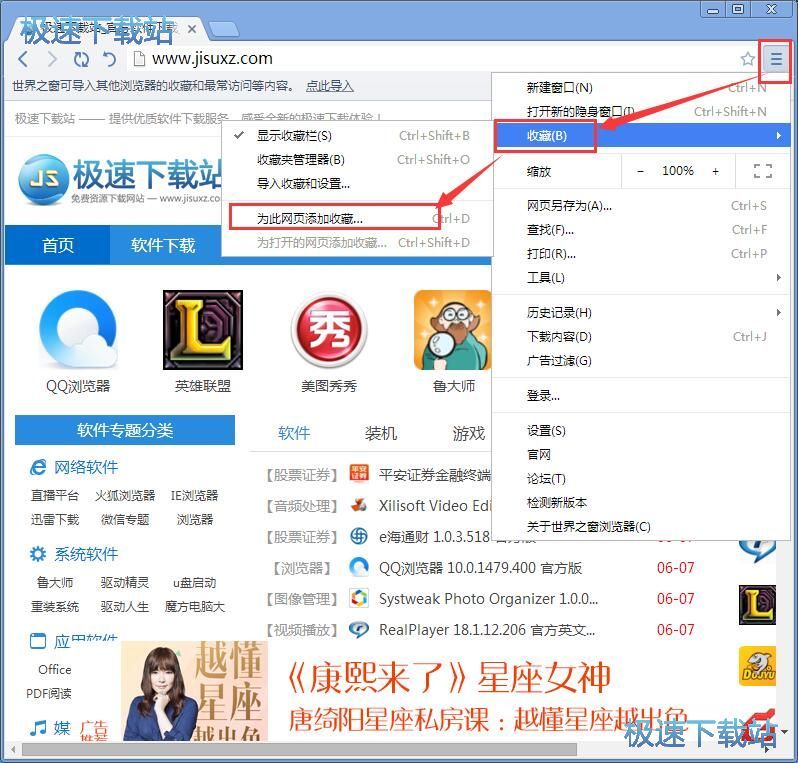Open QQ浏览器 10.0.1479.400 官方版 entry

pyautogui.click(x=480, y=568)
